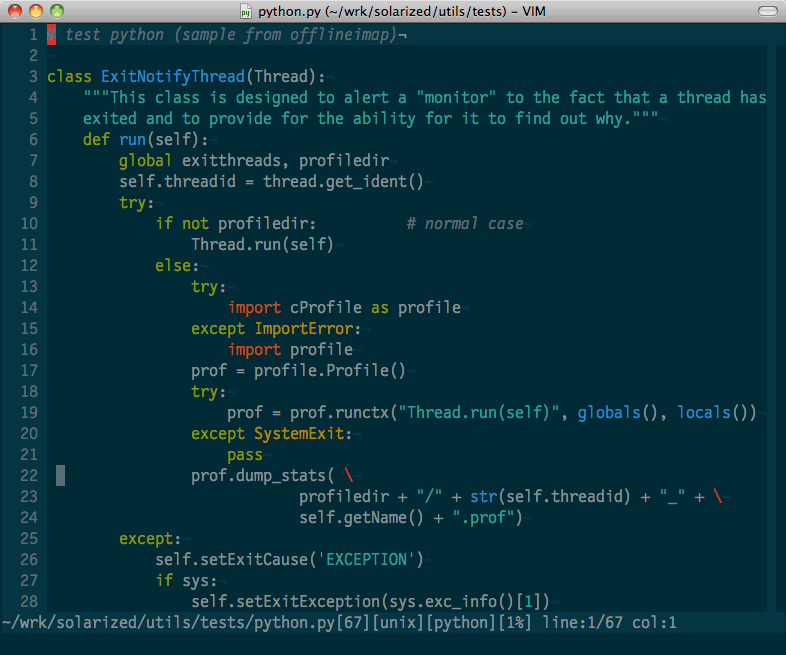786x655 pixels.
Task: Click the green zoom window button
Action: click(57, 11)
